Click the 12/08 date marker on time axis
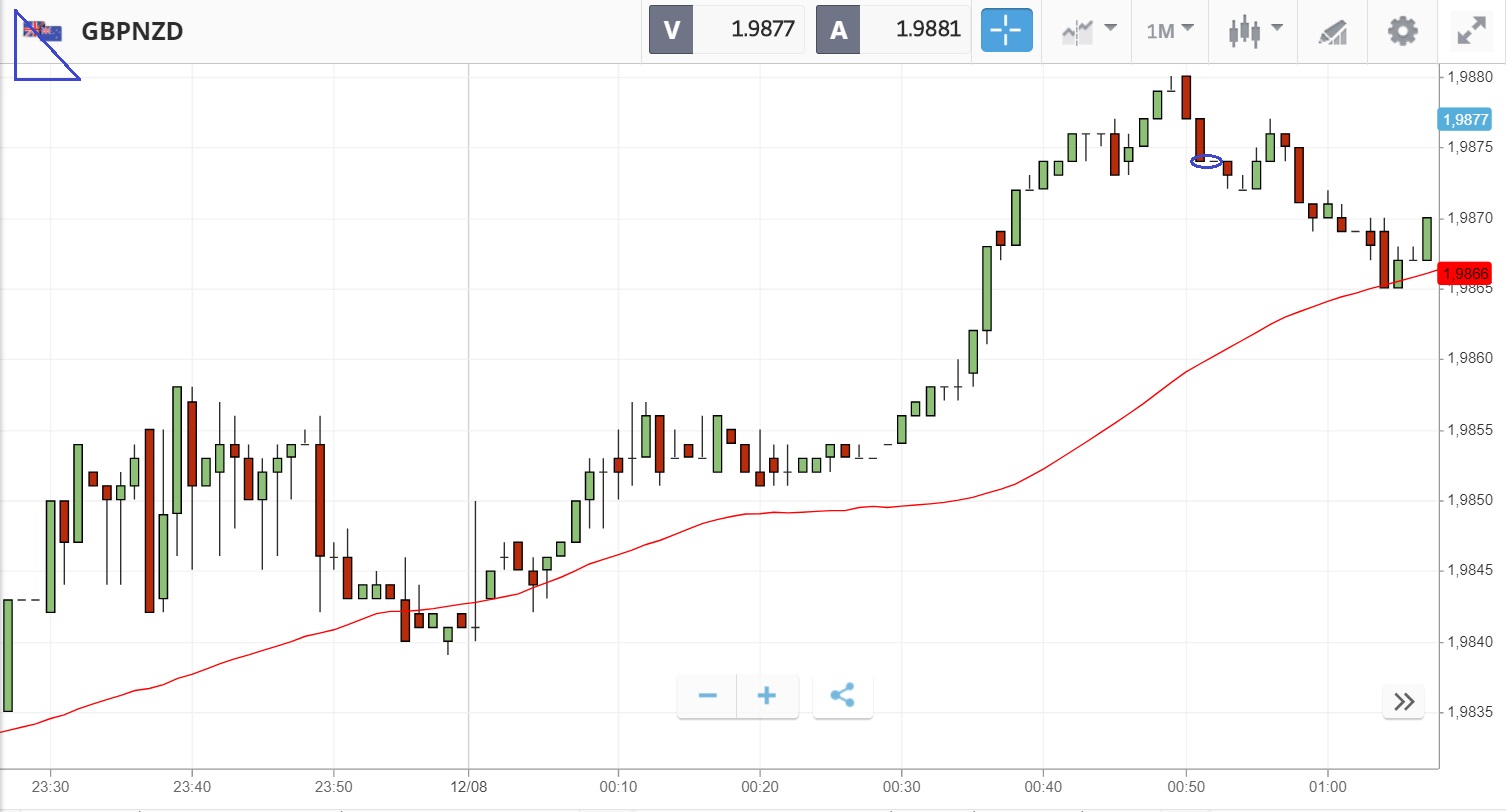1506x812 pixels. point(468,787)
